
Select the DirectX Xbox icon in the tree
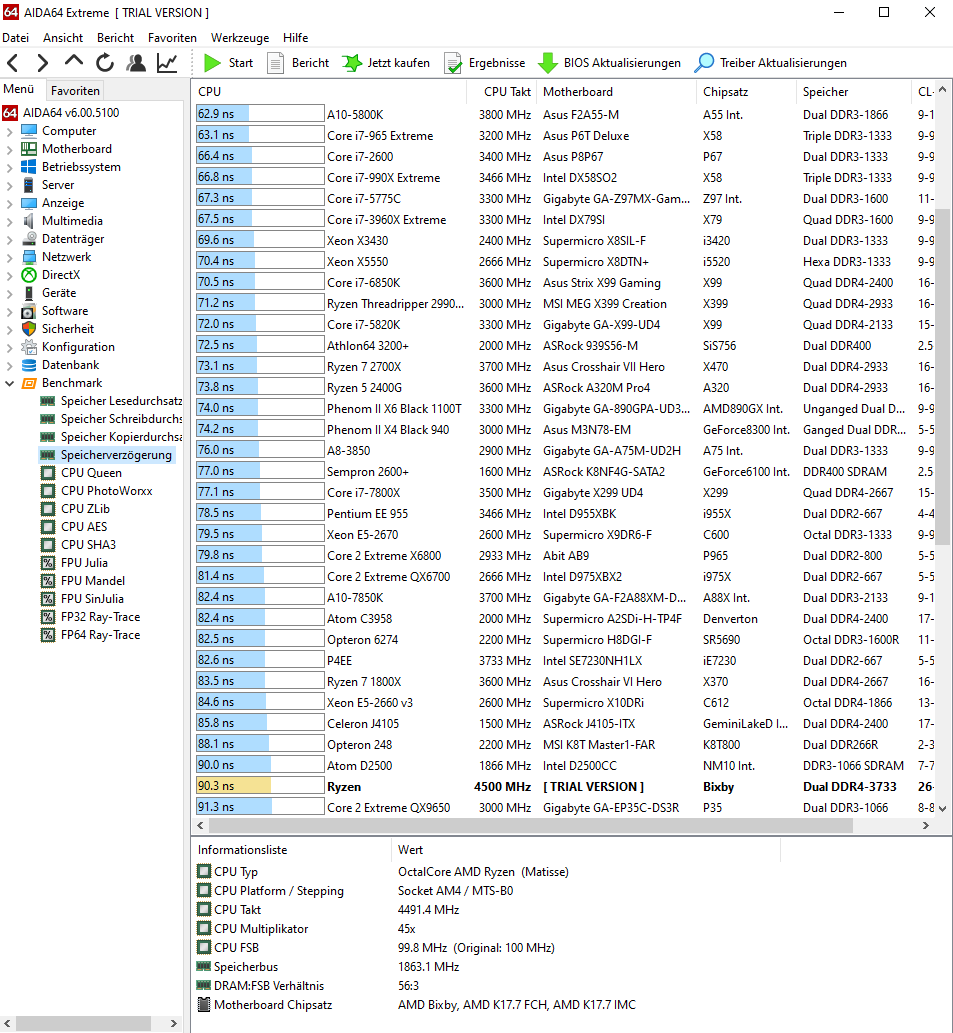[29, 275]
